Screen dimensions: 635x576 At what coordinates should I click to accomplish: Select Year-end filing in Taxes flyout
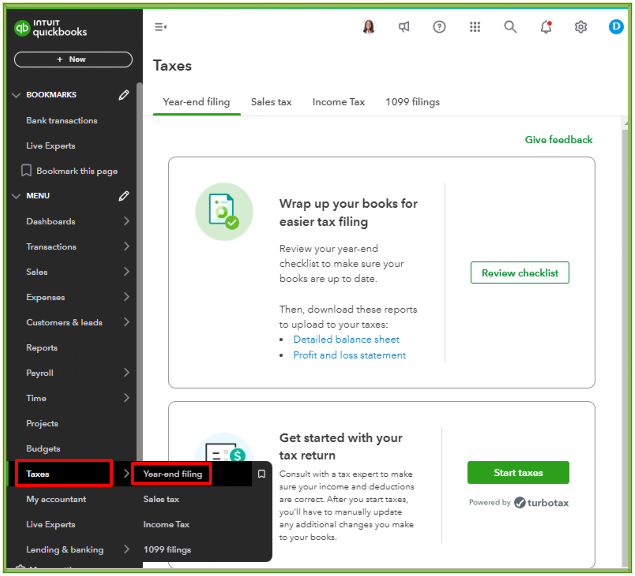pyautogui.click(x=173, y=474)
